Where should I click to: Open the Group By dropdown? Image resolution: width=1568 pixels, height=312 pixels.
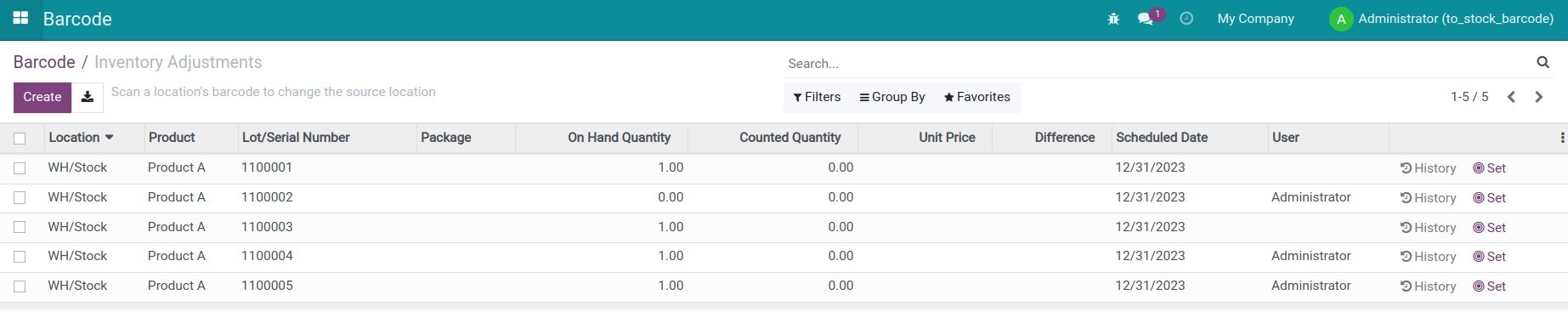pyautogui.click(x=892, y=97)
